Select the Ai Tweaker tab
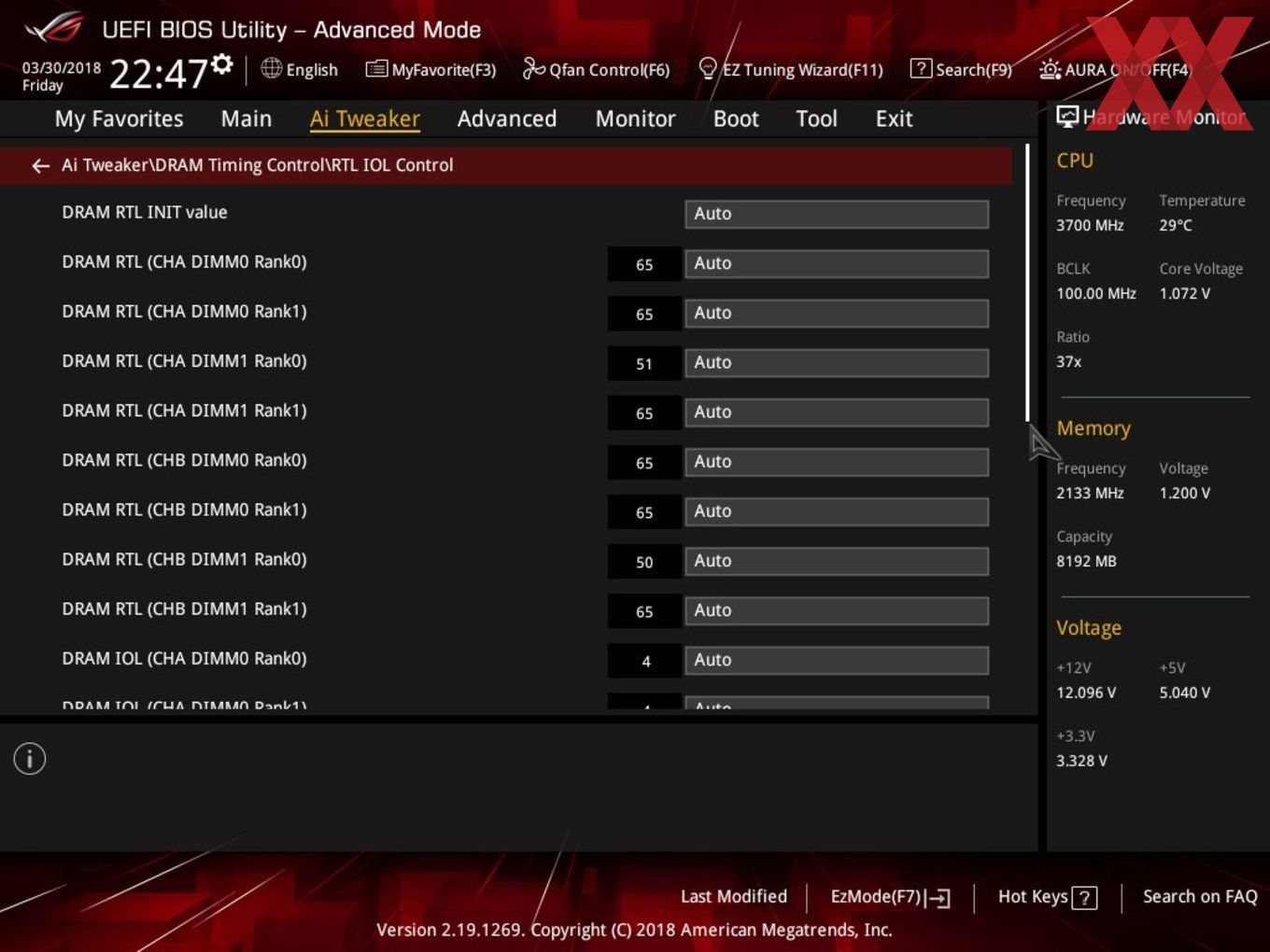 (x=365, y=119)
